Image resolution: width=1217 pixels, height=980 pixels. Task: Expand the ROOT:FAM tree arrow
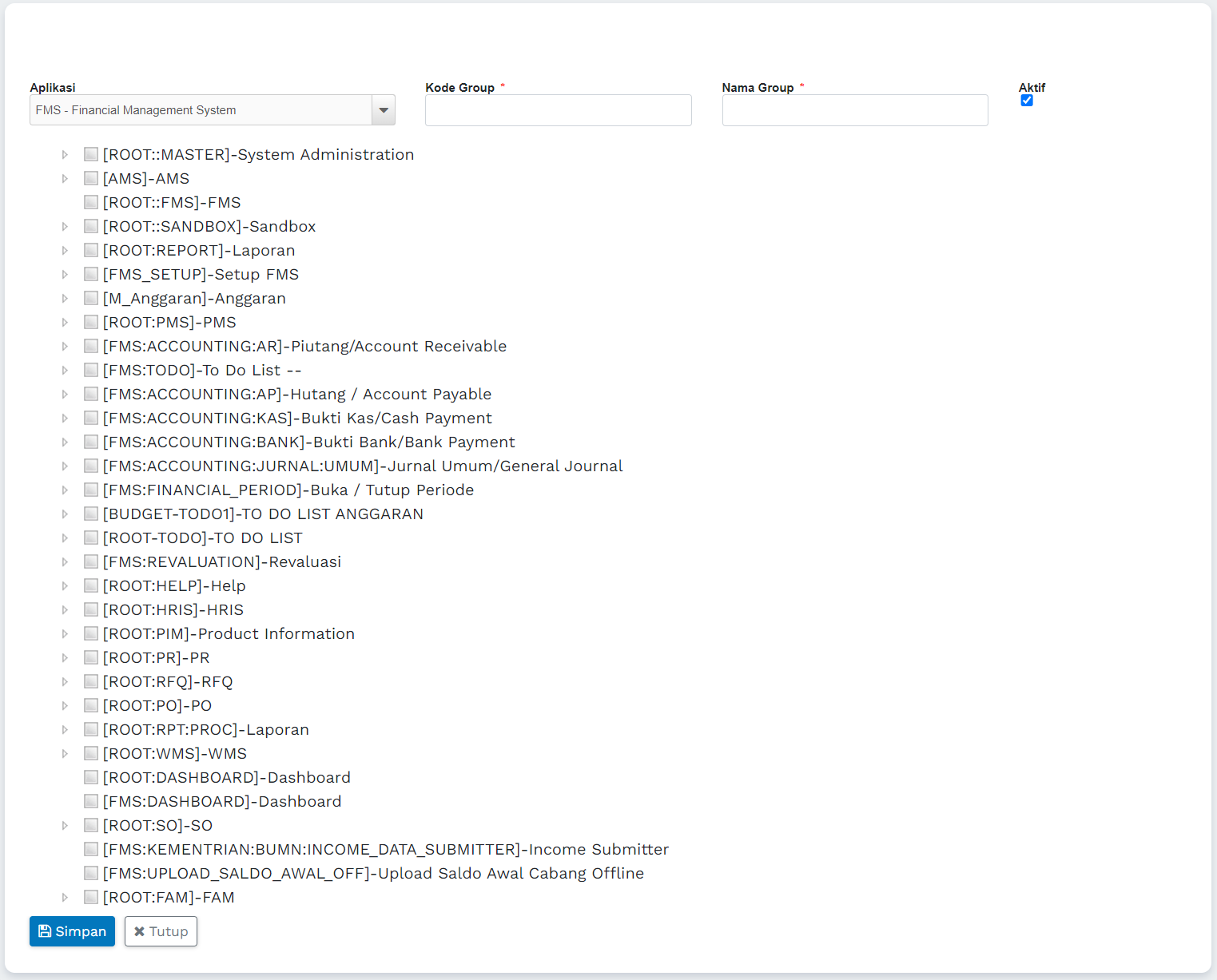point(66,897)
